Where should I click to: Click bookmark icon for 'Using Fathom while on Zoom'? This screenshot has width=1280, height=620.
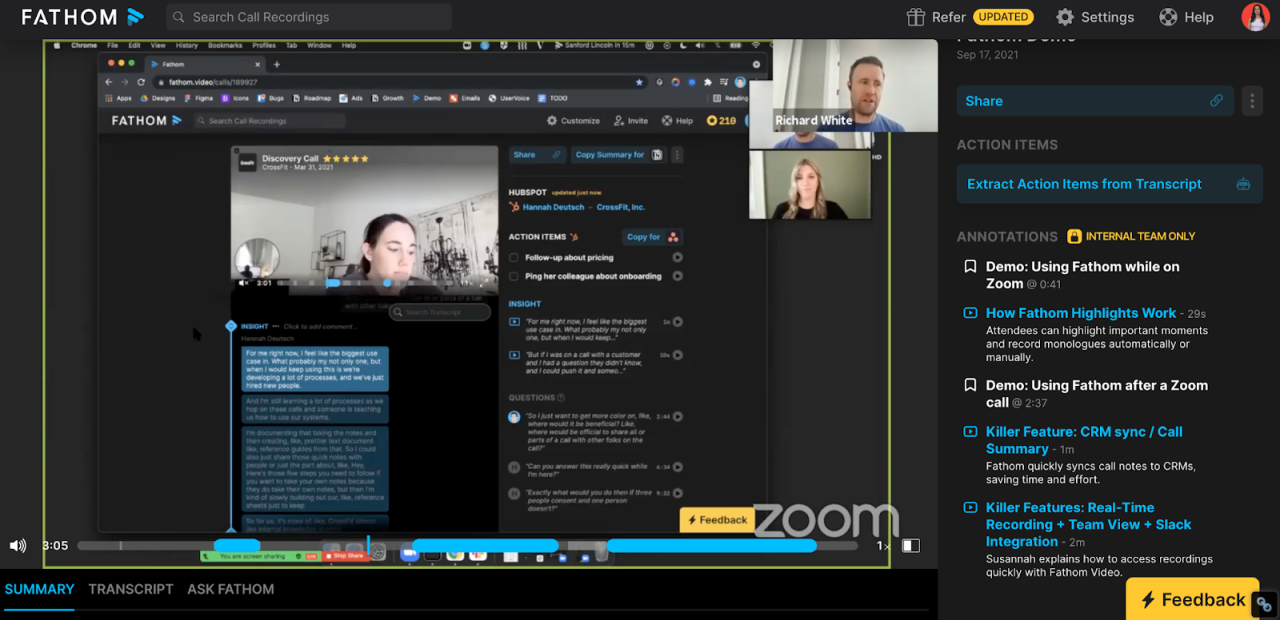click(969, 267)
